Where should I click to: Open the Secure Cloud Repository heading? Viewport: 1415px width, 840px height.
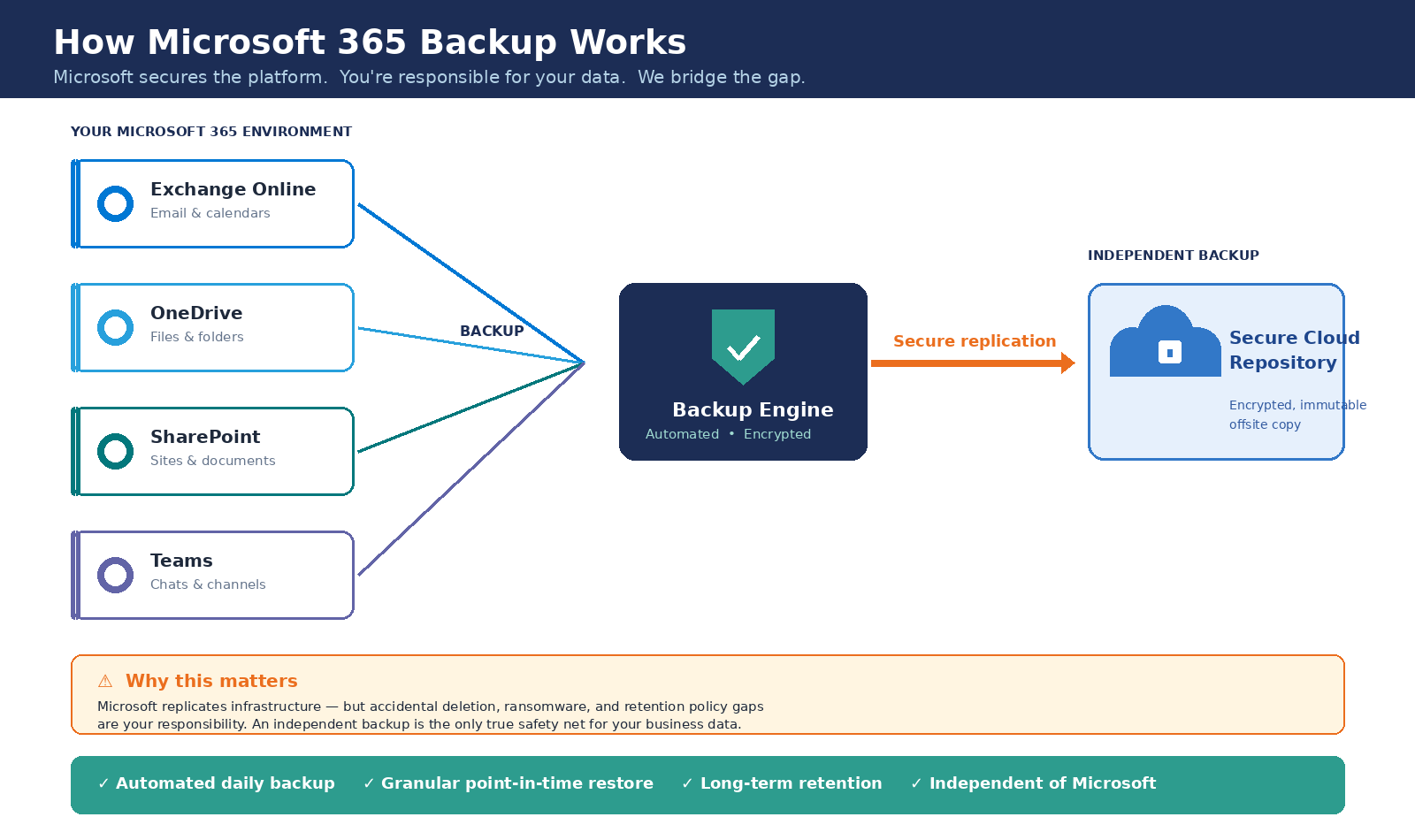tap(1293, 350)
